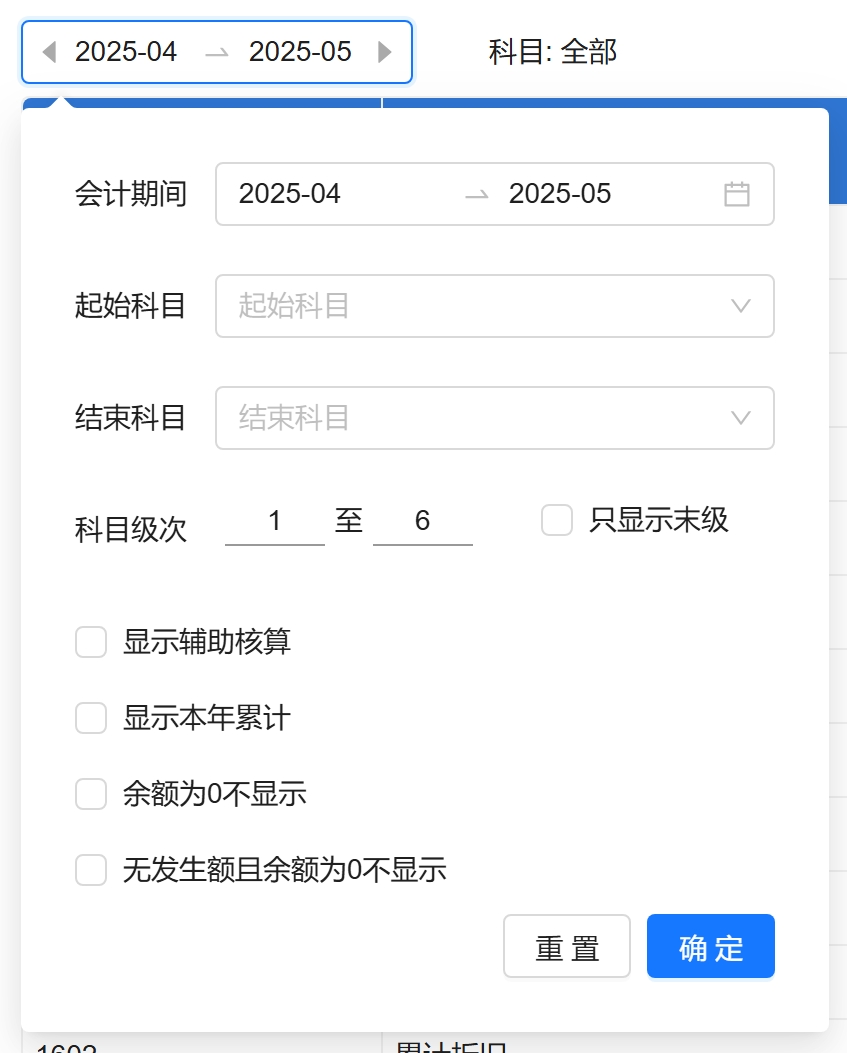Enable the 只显示末级 checkbox
This screenshot has height=1053, width=847.
point(557,521)
